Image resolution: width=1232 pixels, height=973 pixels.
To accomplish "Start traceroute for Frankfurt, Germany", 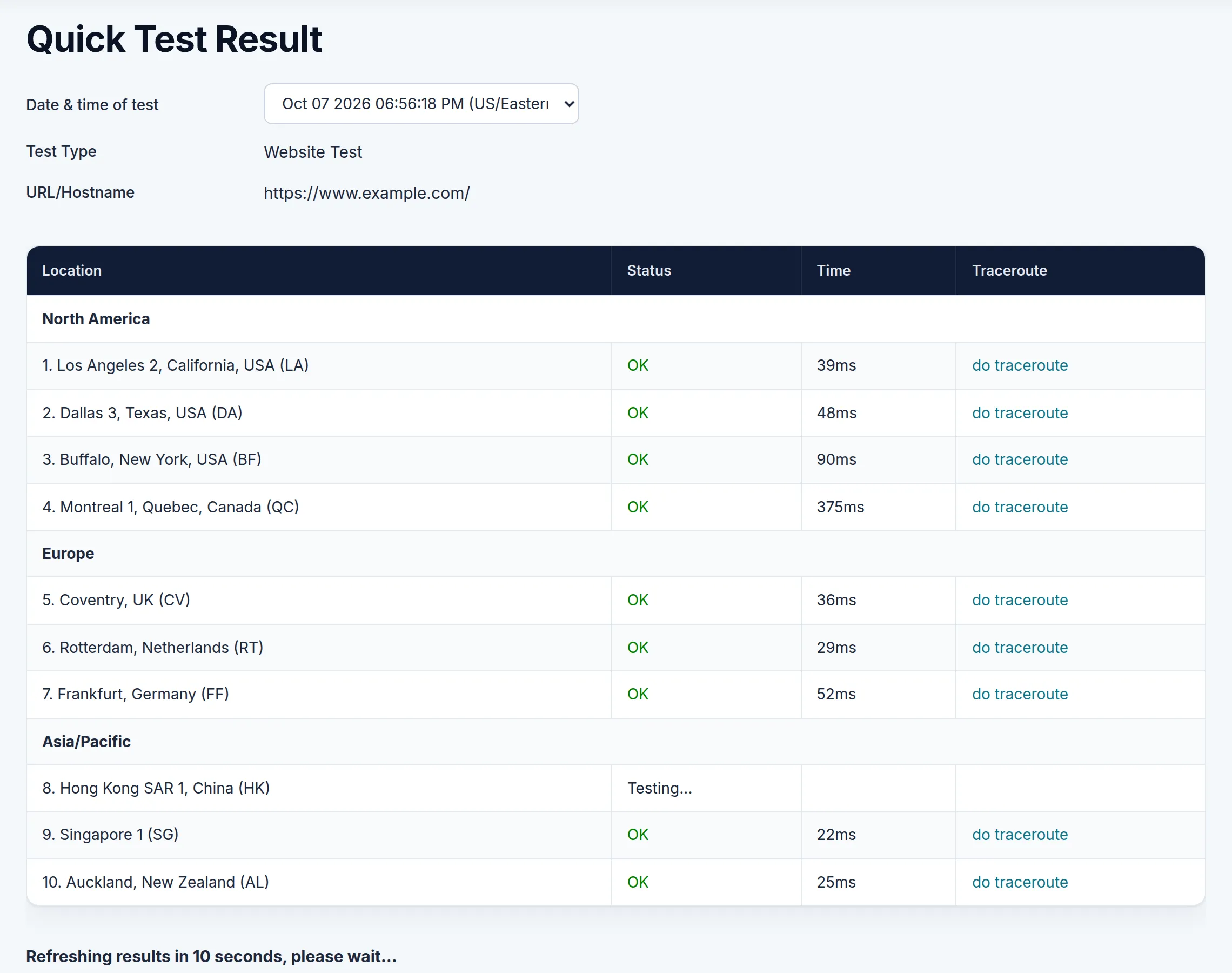I will [1020, 694].
